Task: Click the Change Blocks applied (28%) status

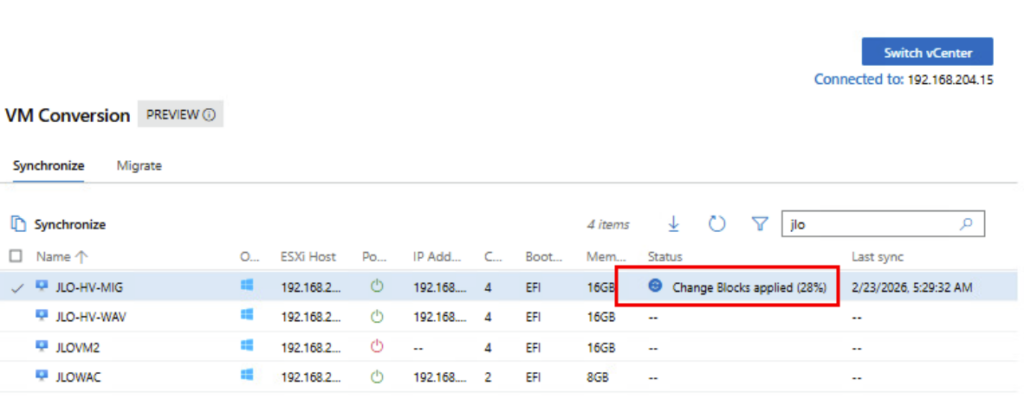Action: (748, 287)
